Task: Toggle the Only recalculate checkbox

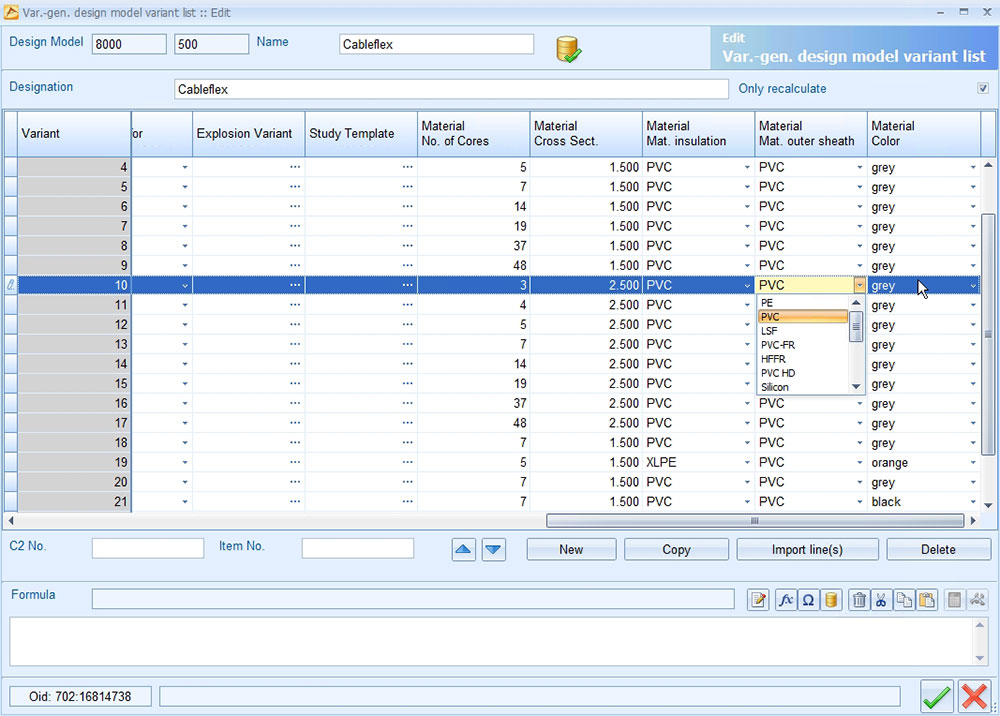Action: coord(982,89)
